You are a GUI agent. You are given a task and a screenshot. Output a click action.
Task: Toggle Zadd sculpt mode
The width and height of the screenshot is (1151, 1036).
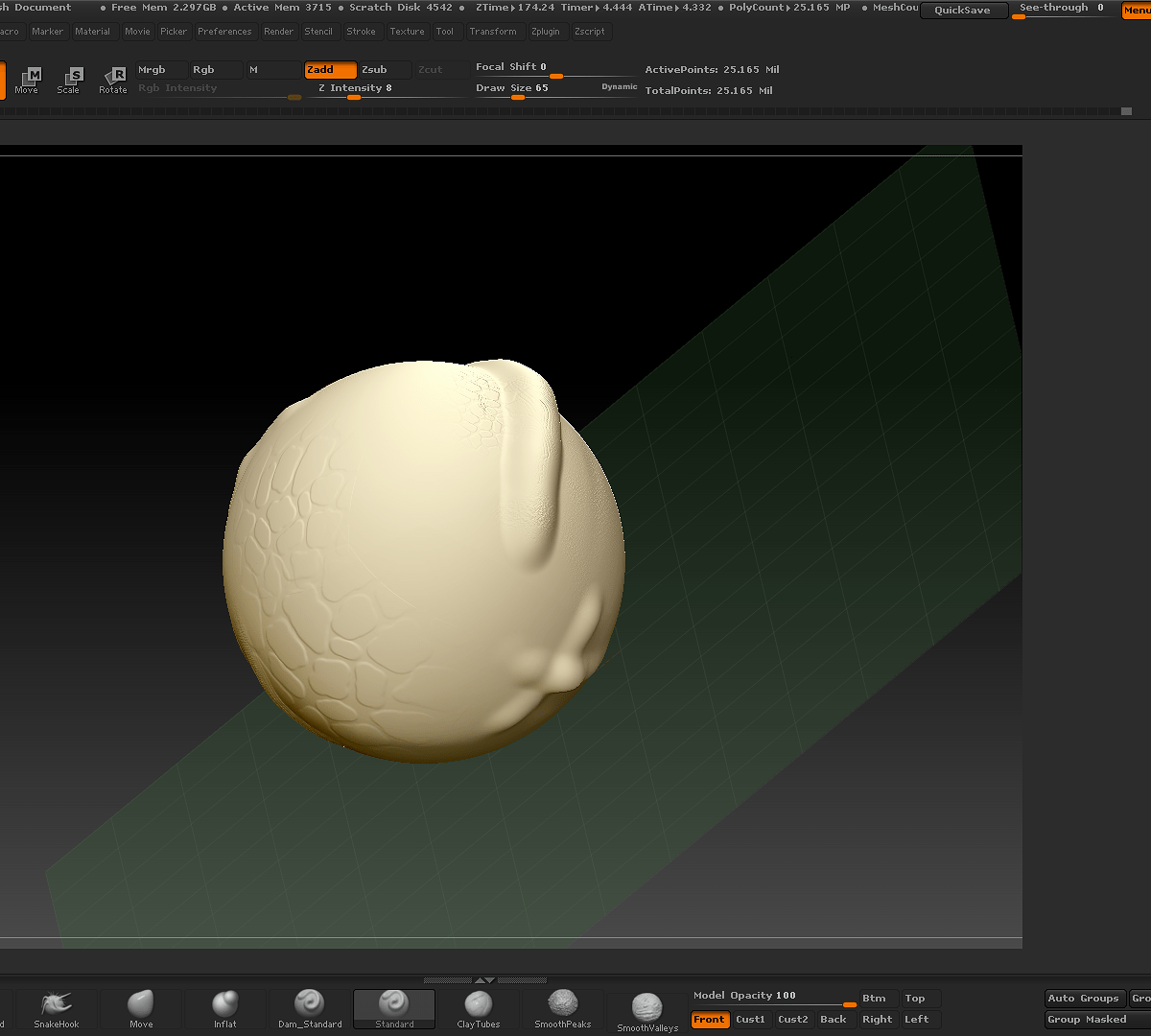click(331, 70)
